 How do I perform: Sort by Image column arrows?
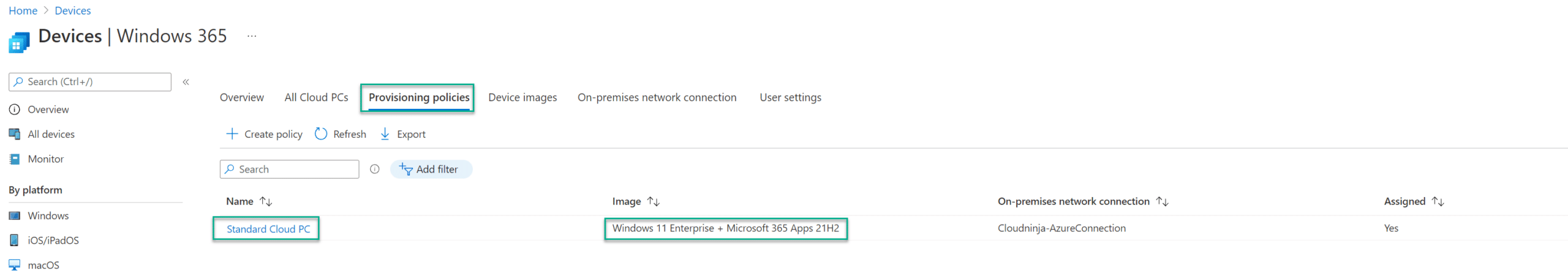click(654, 201)
